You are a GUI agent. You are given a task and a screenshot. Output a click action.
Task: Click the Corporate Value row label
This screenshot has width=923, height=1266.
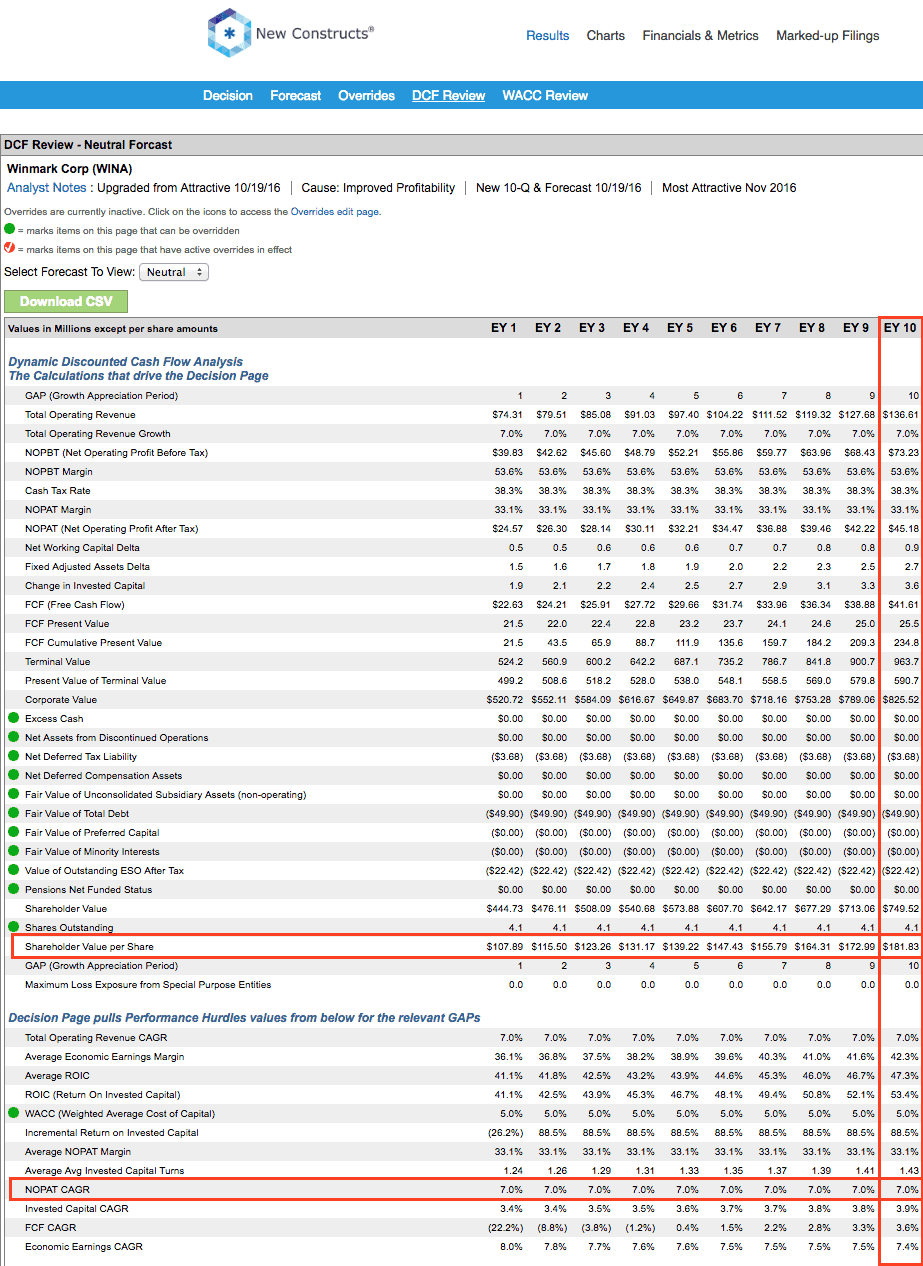pyautogui.click(x=62, y=699)
